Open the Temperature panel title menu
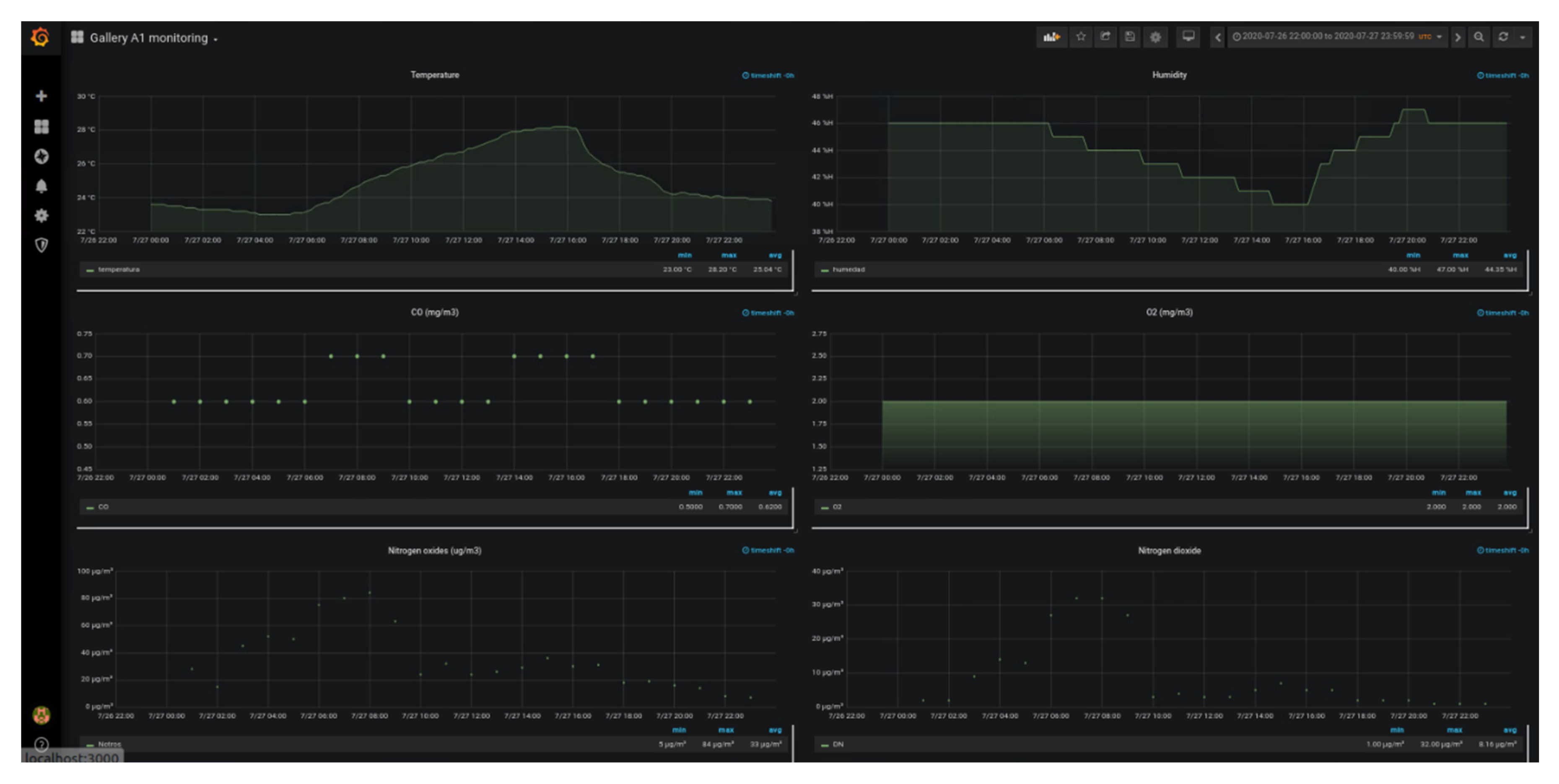 tap(435, 75)
